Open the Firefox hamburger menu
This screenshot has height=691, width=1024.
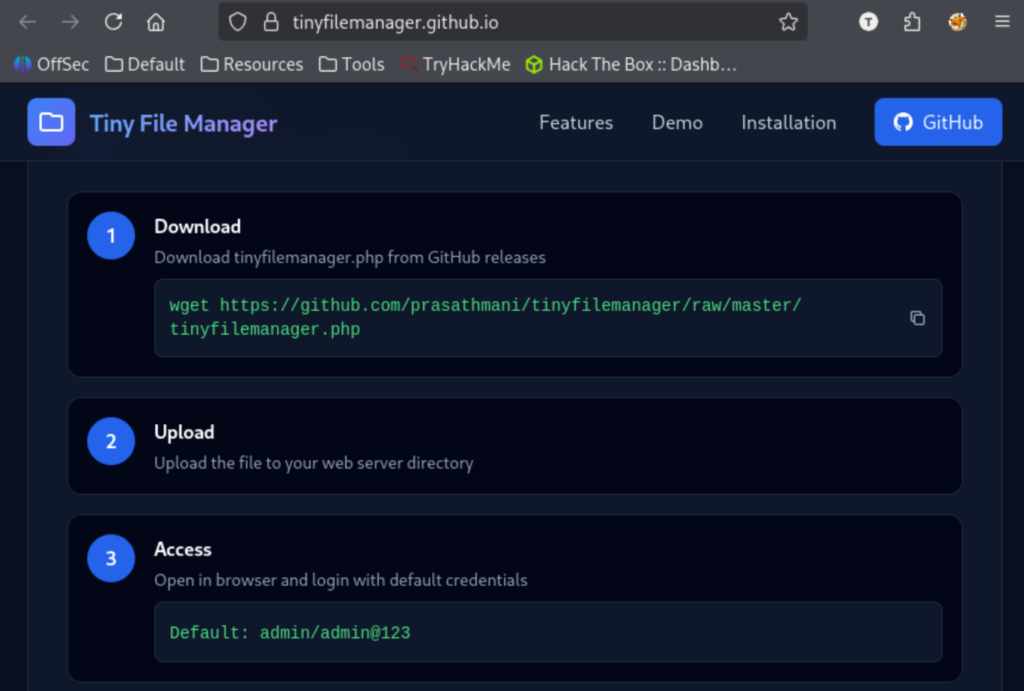(x=1001, y=22)
